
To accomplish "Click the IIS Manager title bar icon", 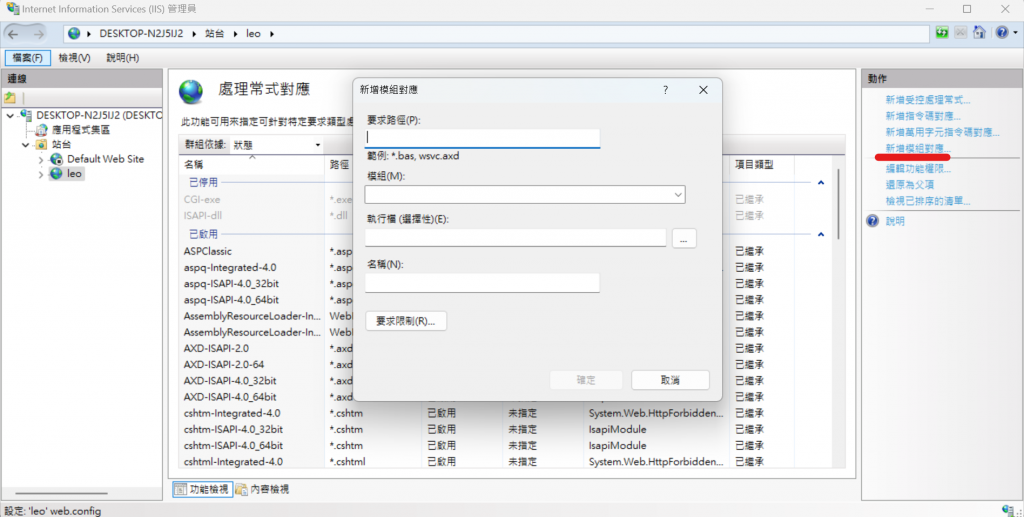I will point(12,8).
